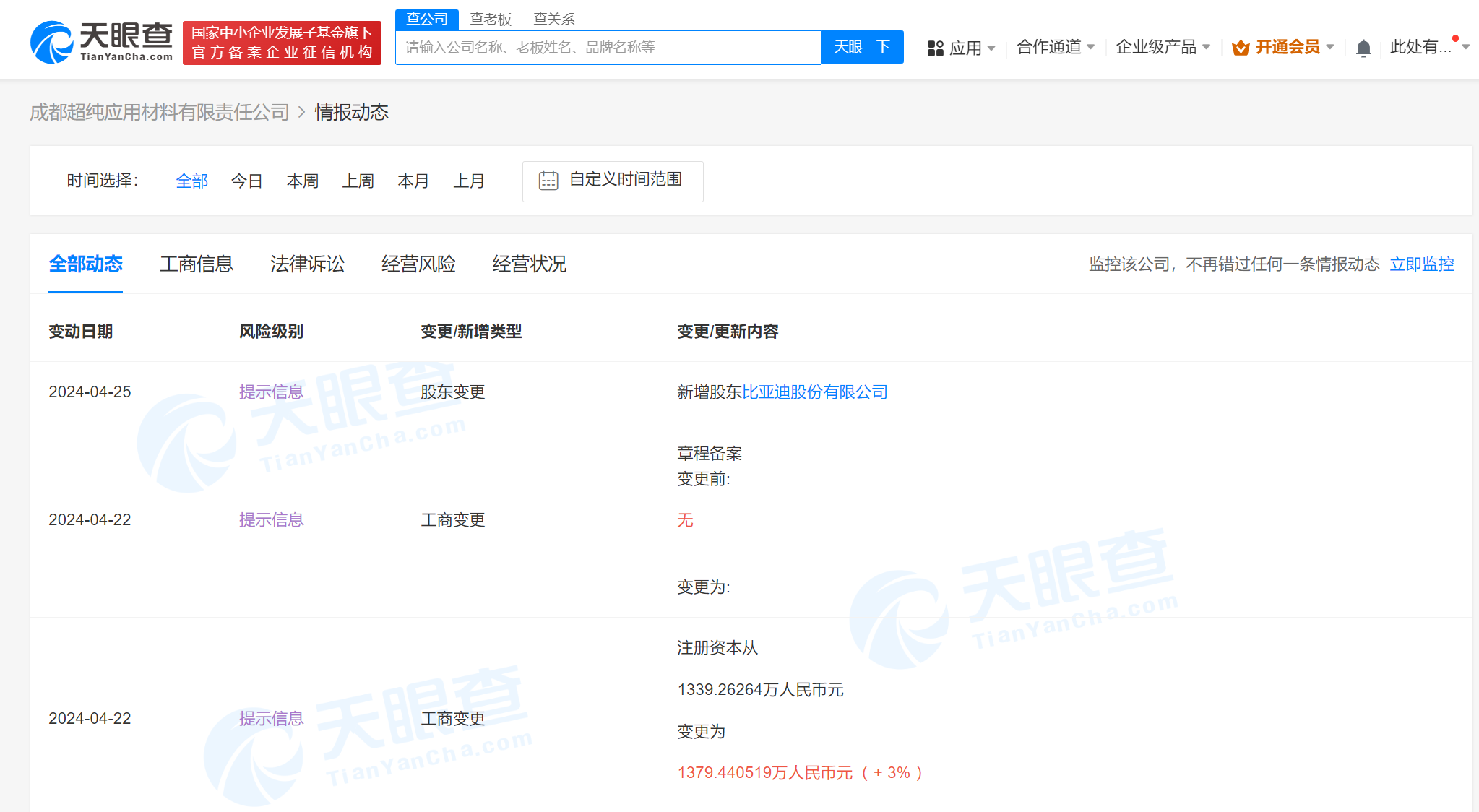
Task: Open the 自定义时间范围 picker
Action: 613,181
